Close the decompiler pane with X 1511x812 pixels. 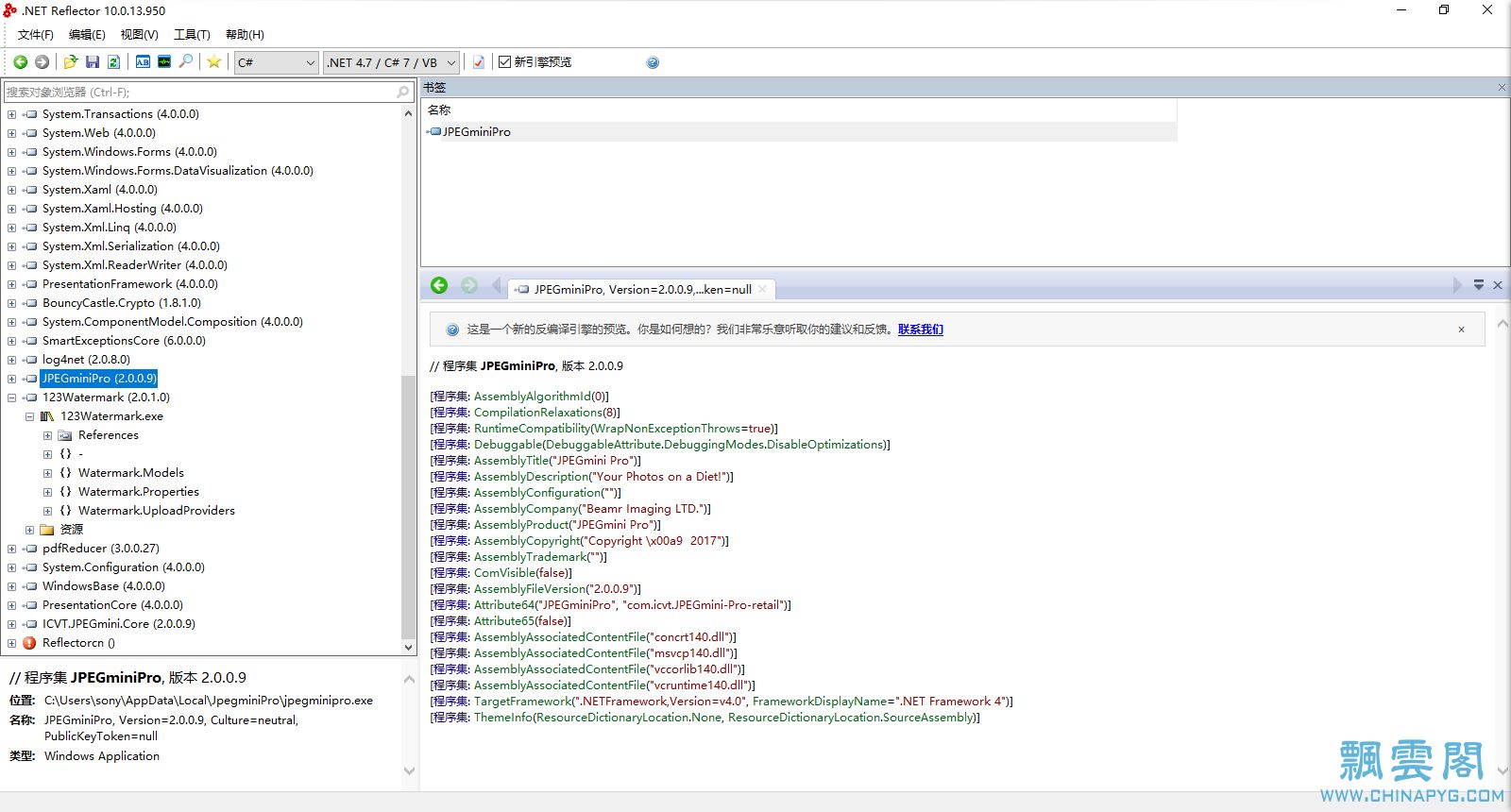1498,285
